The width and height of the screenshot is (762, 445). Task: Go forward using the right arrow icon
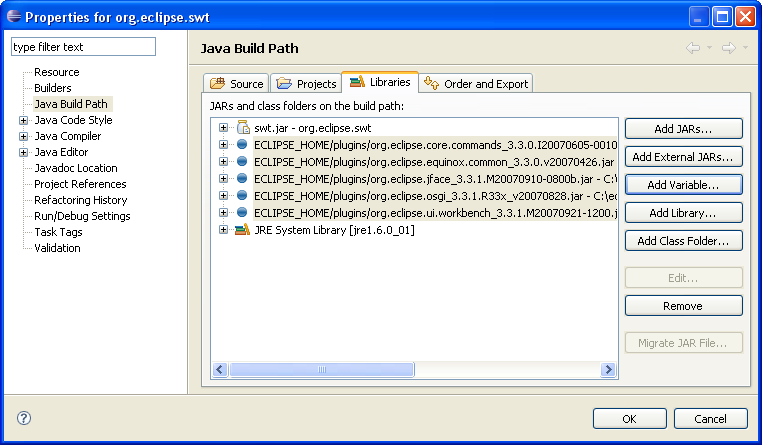728,48
